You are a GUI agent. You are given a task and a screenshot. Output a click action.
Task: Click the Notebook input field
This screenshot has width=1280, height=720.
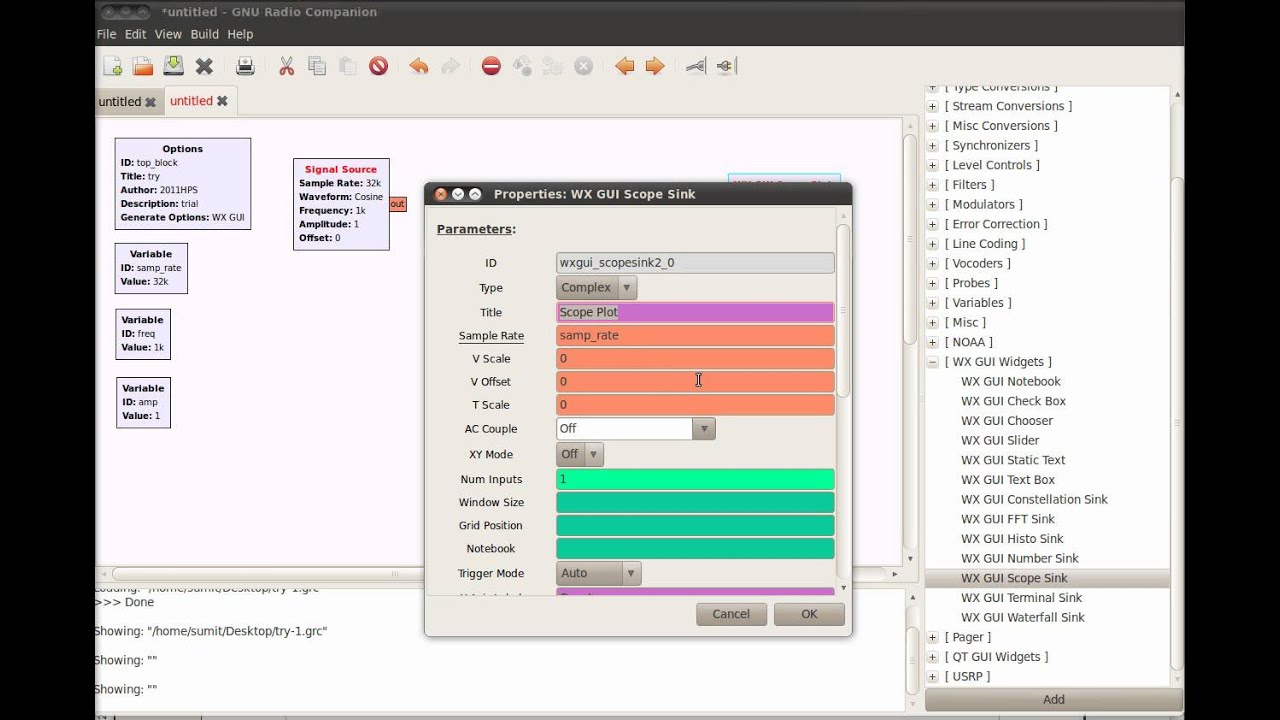pos(695,548)
